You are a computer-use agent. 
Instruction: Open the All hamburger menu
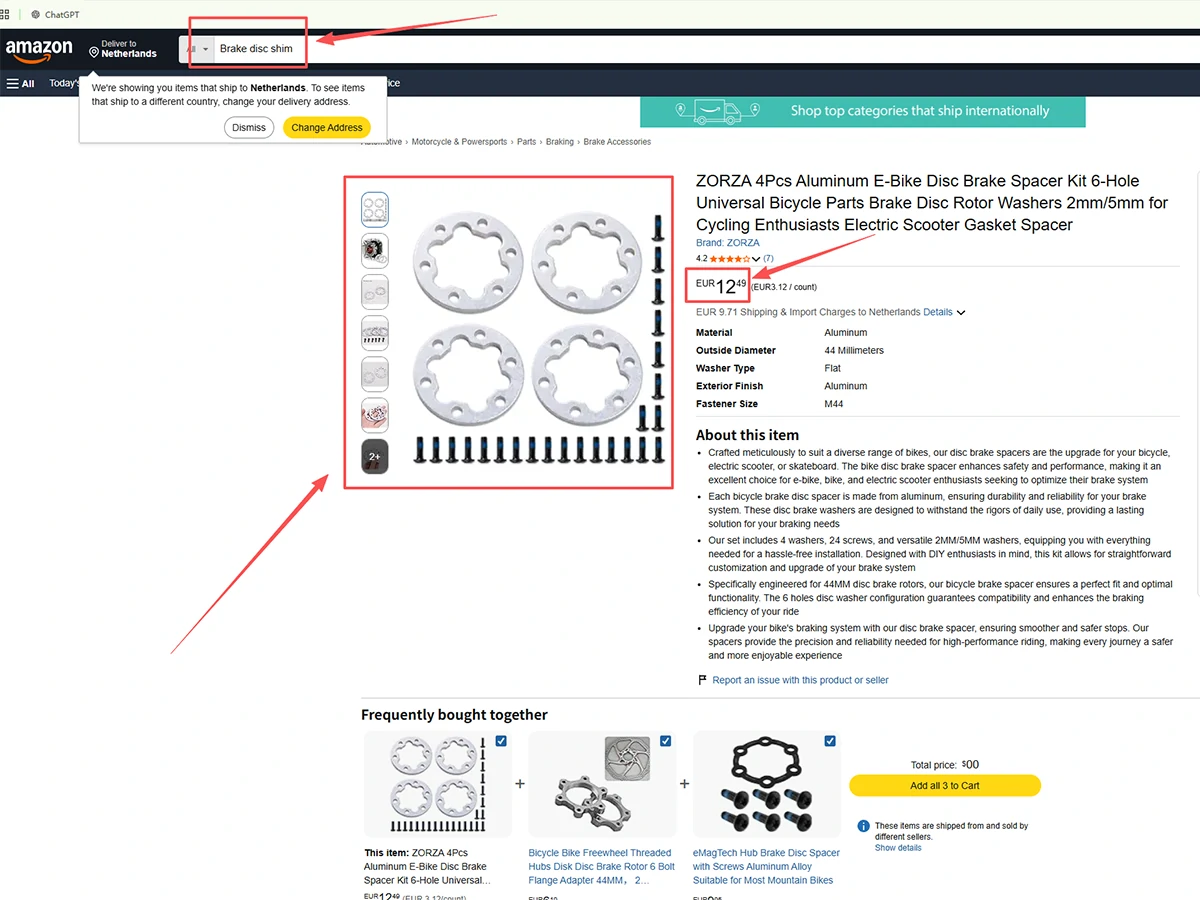click(21, 83)
